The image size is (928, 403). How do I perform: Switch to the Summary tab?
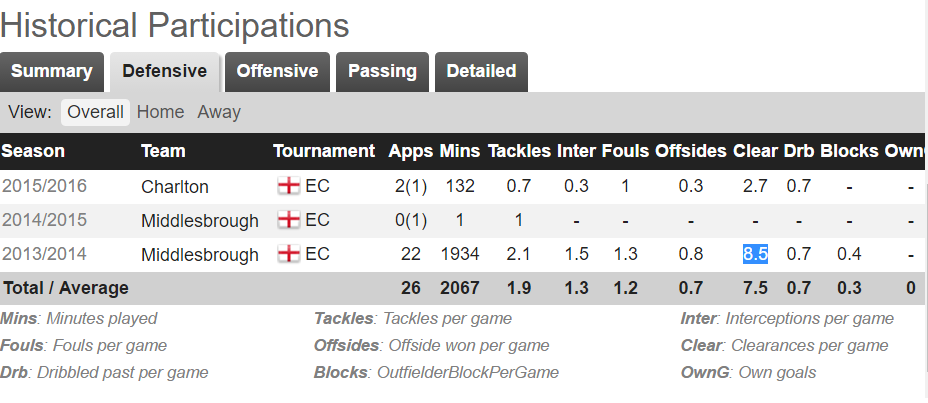(51, 72)
